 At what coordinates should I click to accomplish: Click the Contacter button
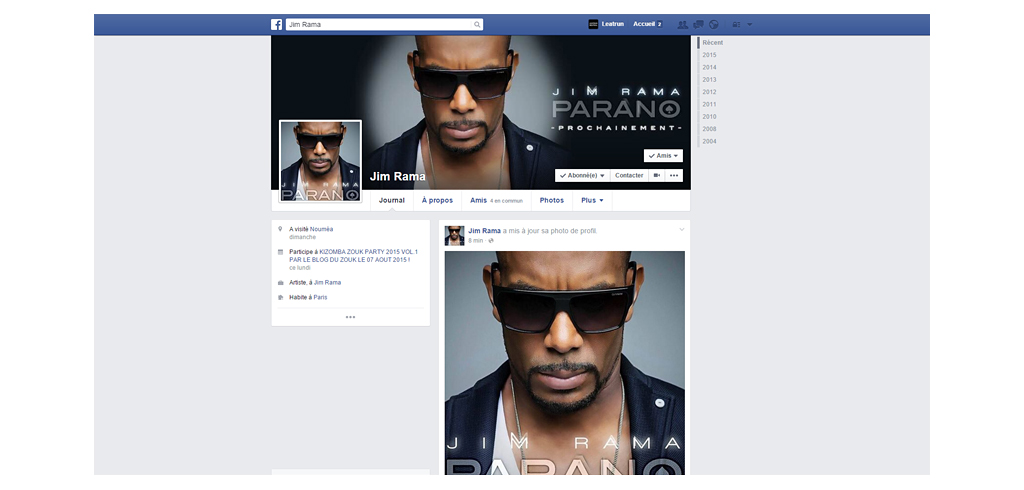point(629,176)
